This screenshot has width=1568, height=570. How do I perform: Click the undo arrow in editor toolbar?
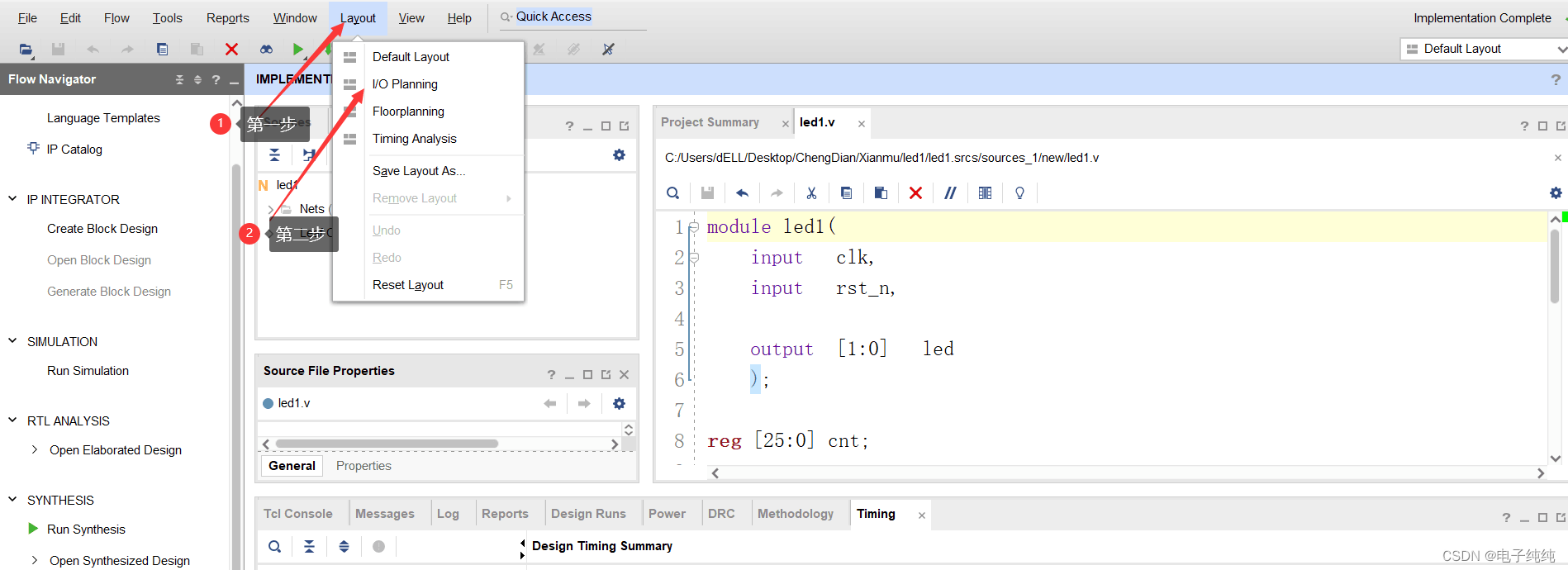coord(742,193)
